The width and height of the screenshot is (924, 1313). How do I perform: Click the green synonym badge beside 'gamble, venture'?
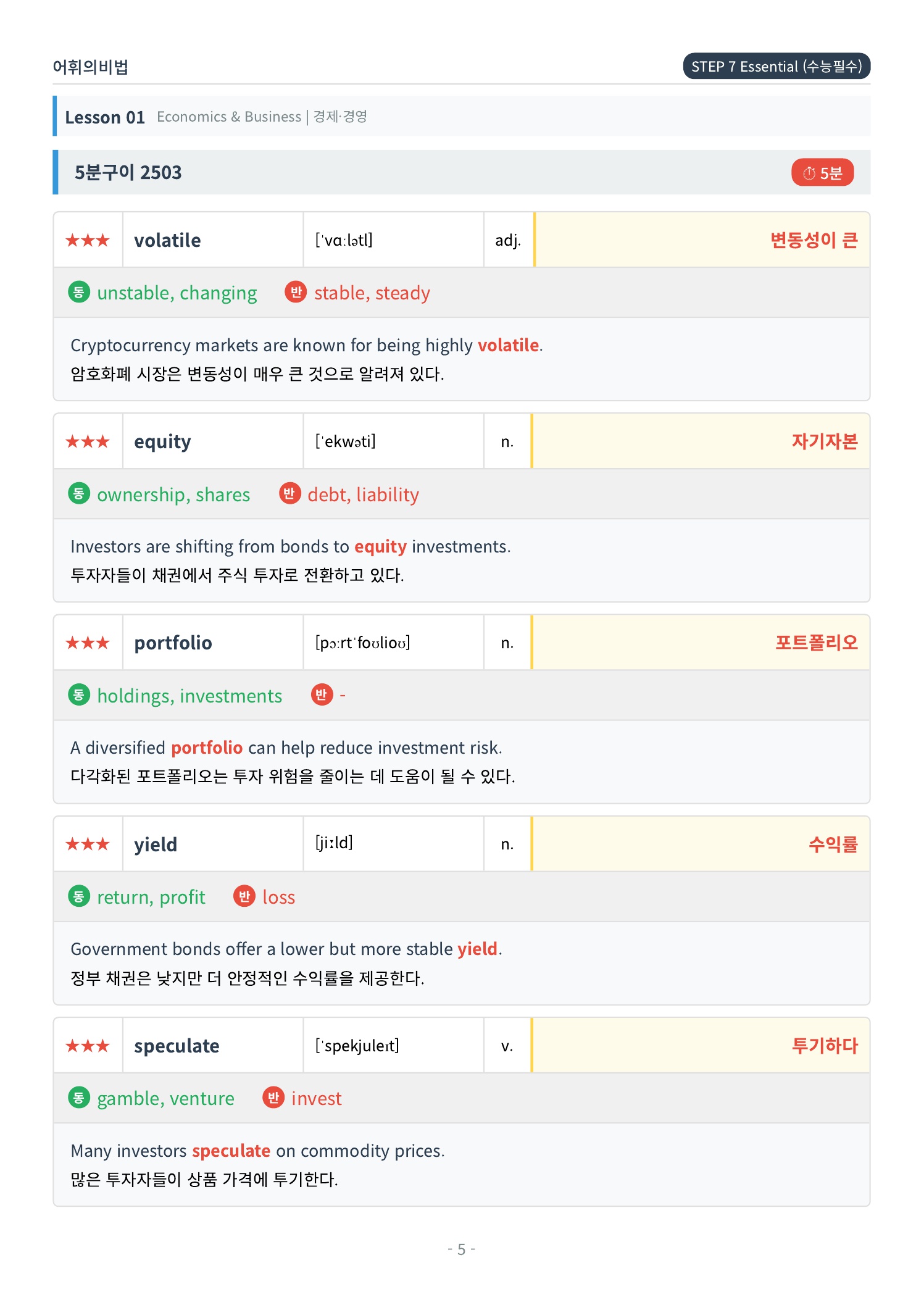click(78, 1098)
